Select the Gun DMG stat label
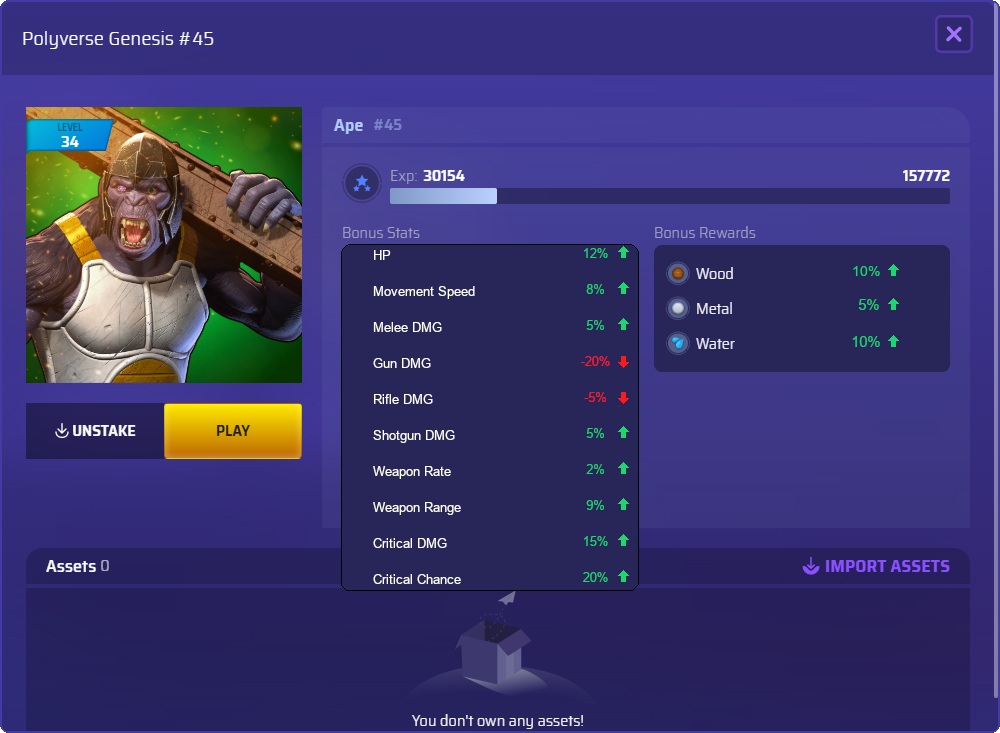 coord(402,363)
